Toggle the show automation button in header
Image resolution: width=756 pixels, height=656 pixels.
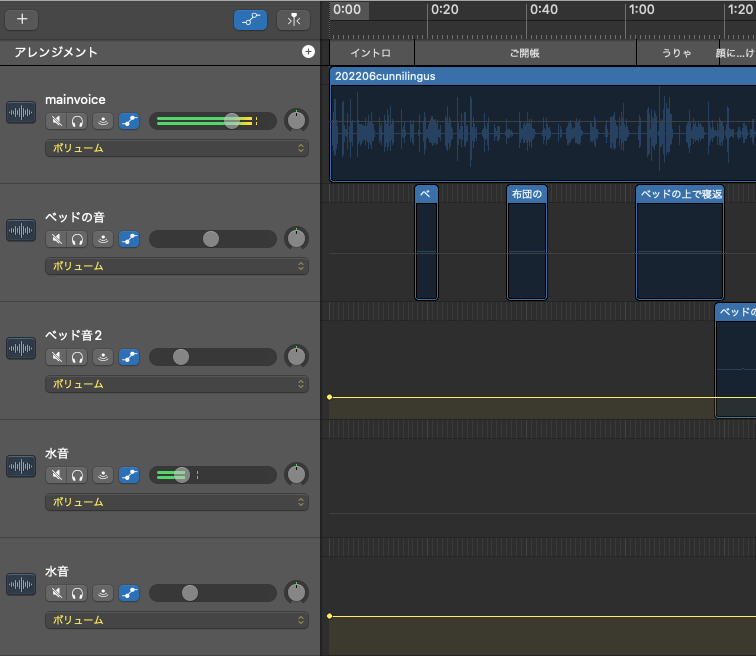250,20
